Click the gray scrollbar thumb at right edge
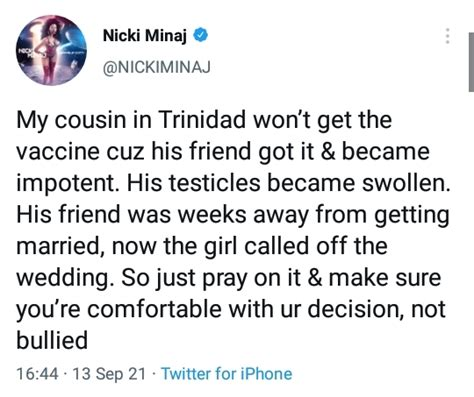The image size is (474, 397). [471, 62]
